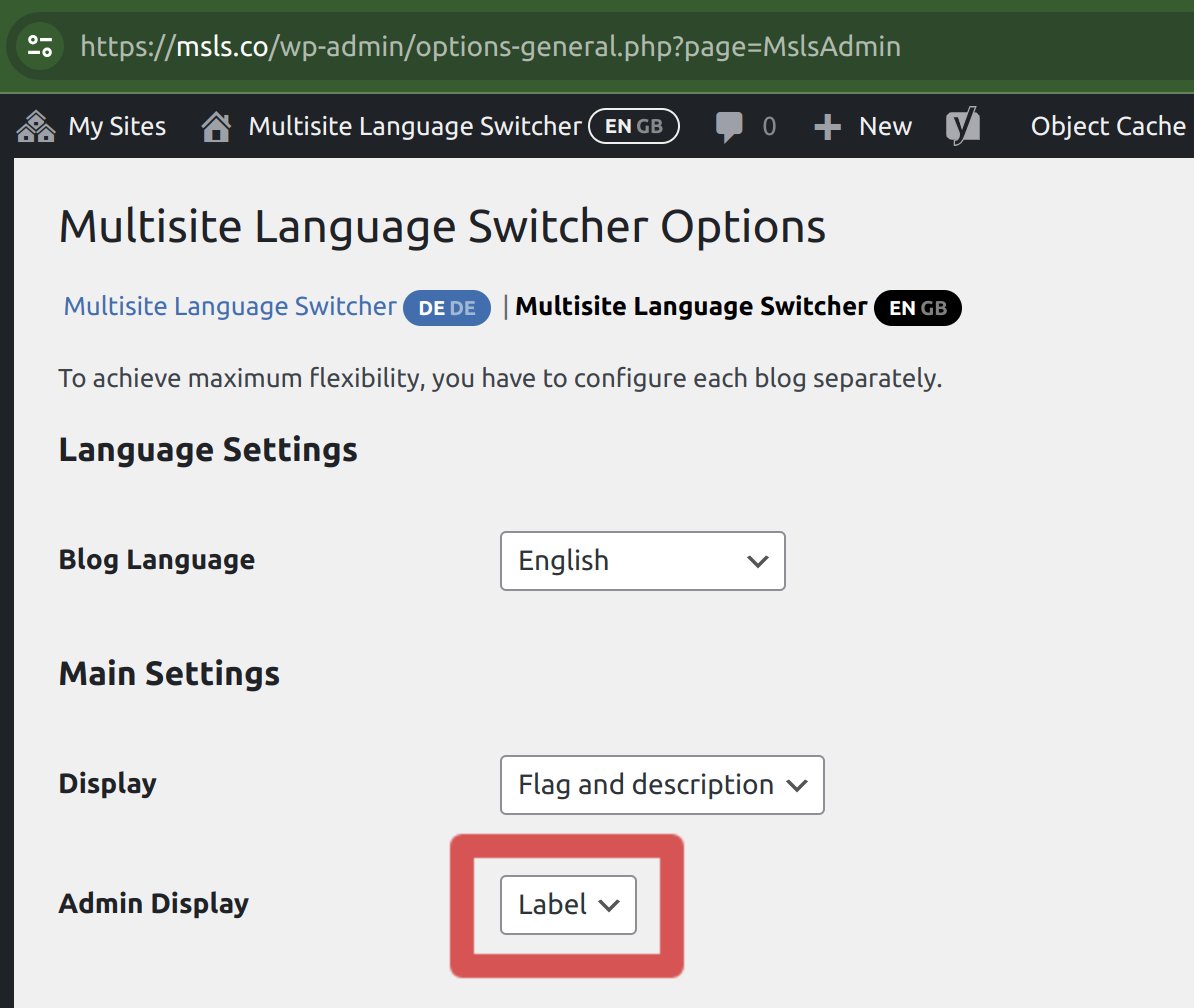Open the Admin Display Label dropdown

coord(568,904)
